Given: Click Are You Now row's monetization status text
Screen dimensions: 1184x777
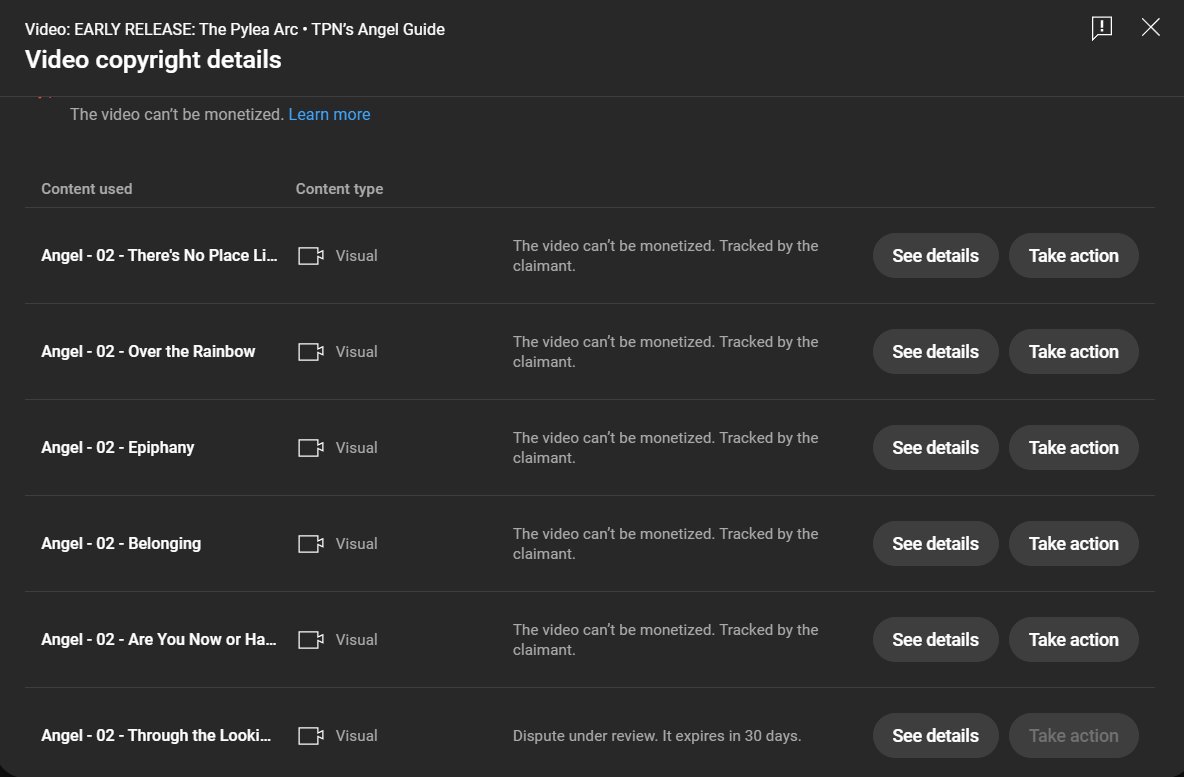Looking at the screenshot, I should click(x=665, y=639).
